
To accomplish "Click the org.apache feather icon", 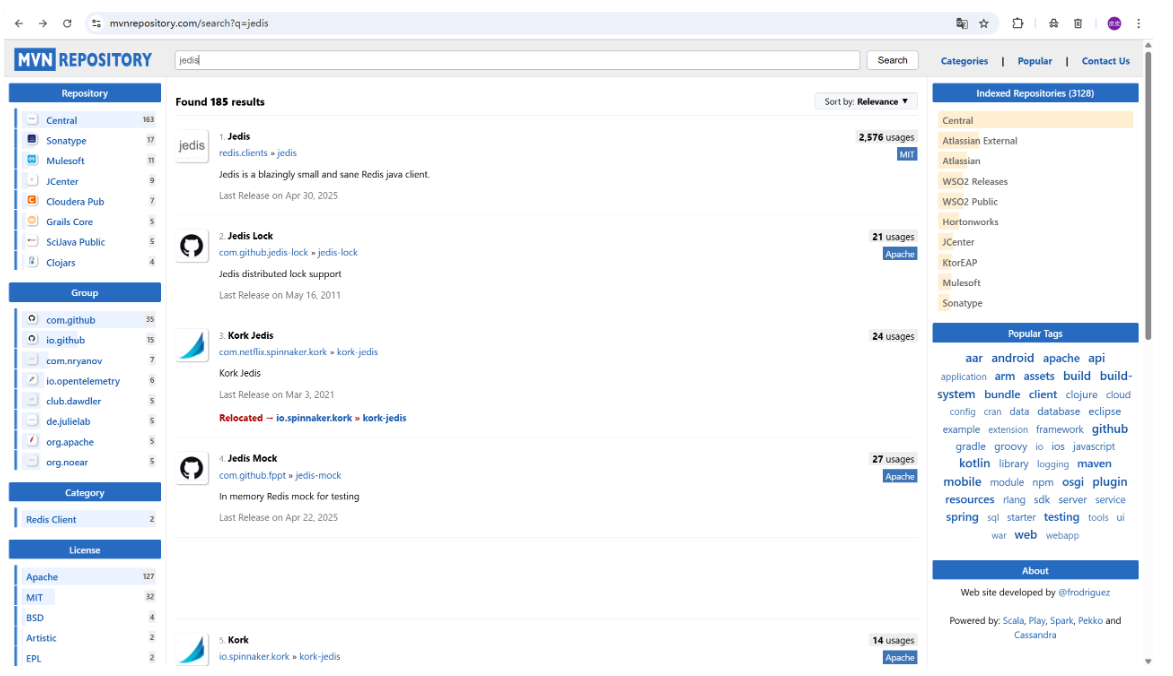I will 32,441.
